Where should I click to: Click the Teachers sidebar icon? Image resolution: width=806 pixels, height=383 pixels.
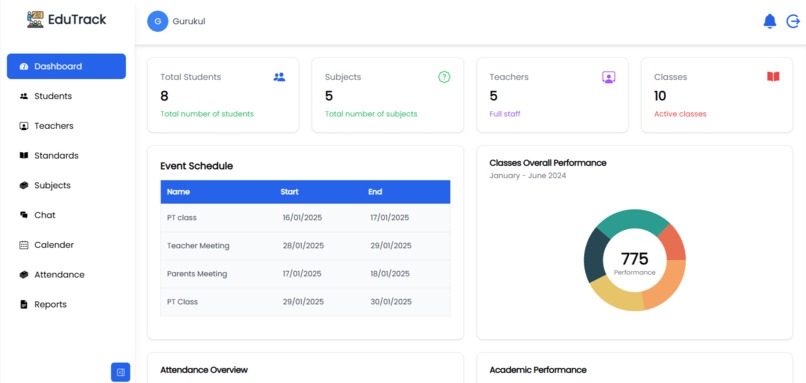click(24, 126)
